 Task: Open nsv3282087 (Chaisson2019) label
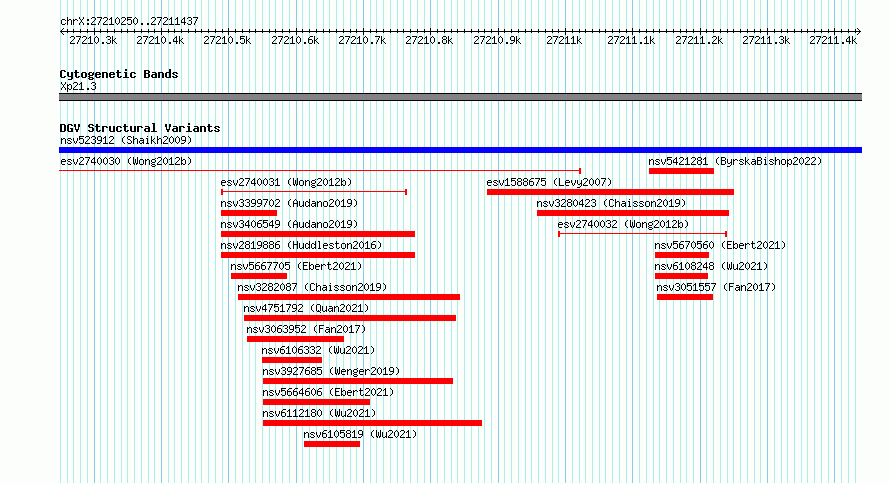pyautogui.click(x=312, y=287)
